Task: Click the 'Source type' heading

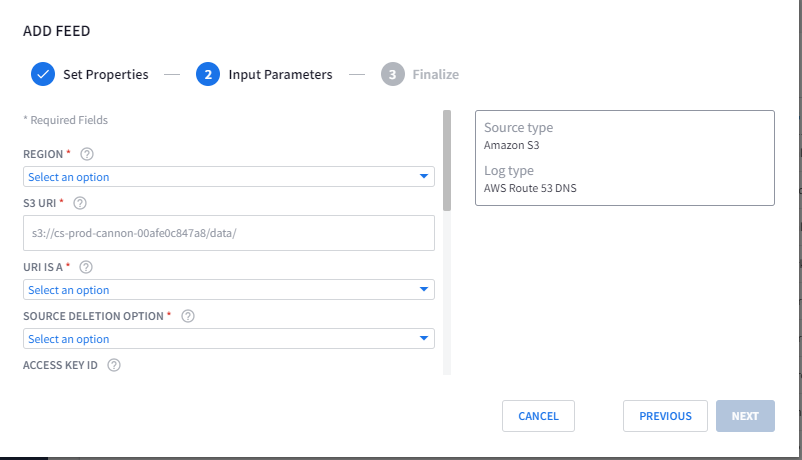Action: (x=518, y=127)
